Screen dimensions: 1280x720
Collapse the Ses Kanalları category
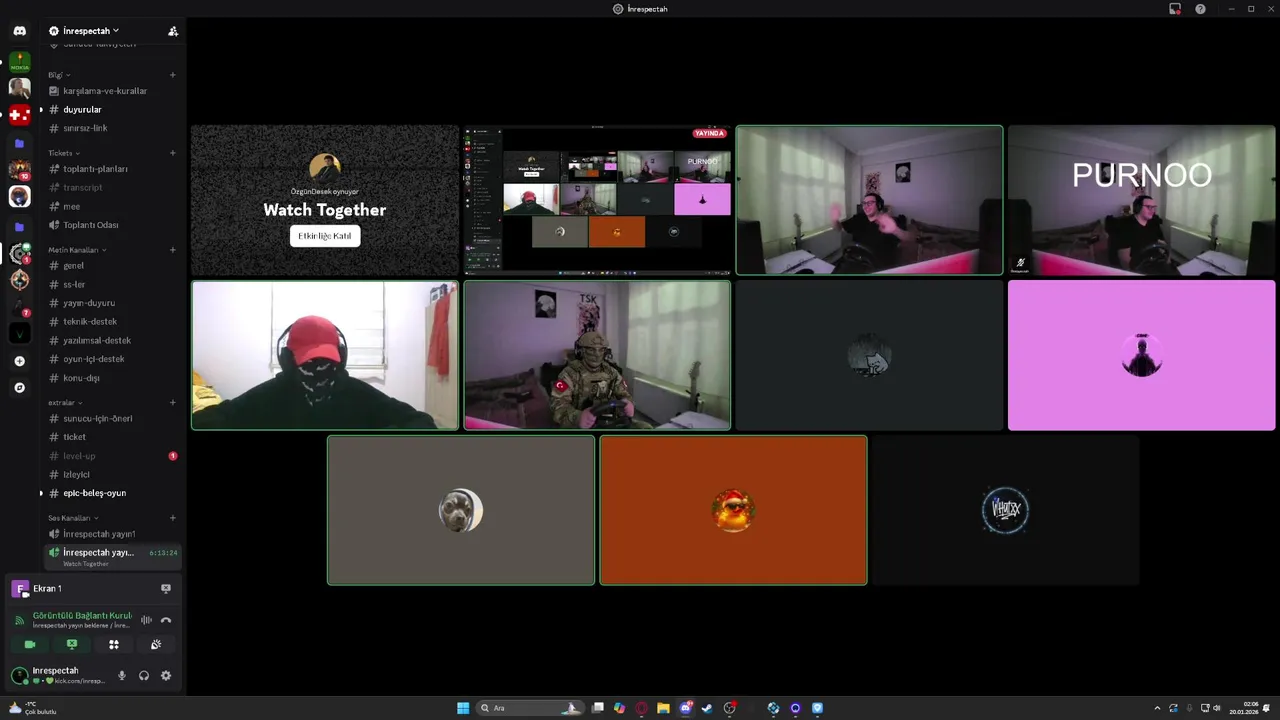tap(73, 518)
